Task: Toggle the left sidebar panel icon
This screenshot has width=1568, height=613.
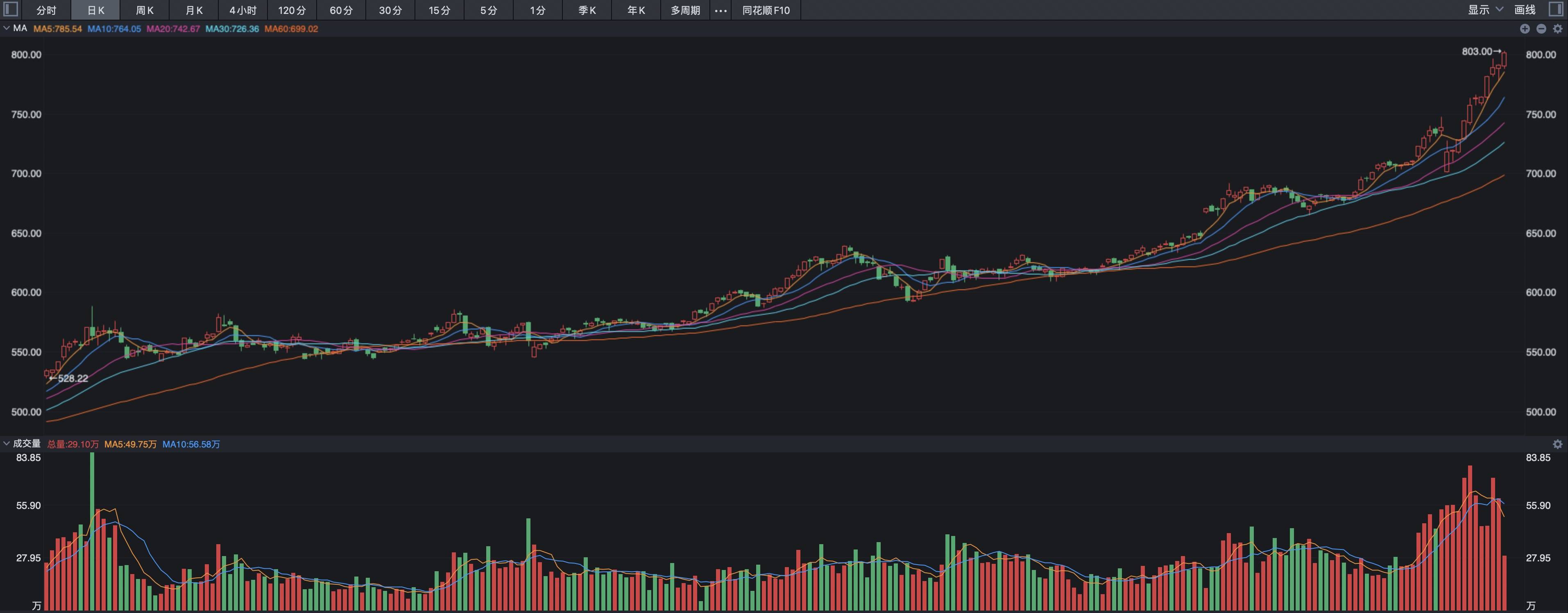Action: coord(10,9)
